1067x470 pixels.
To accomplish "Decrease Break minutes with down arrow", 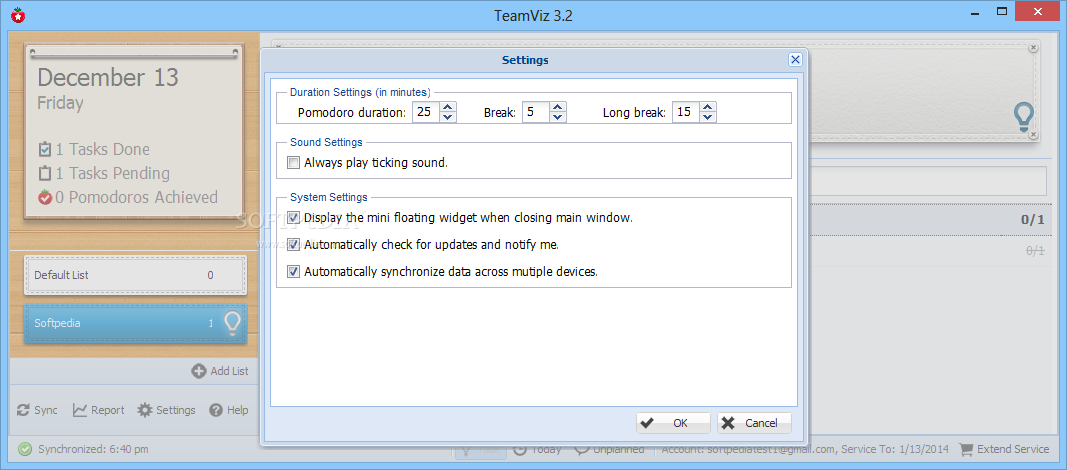I will tap(557, 117).
